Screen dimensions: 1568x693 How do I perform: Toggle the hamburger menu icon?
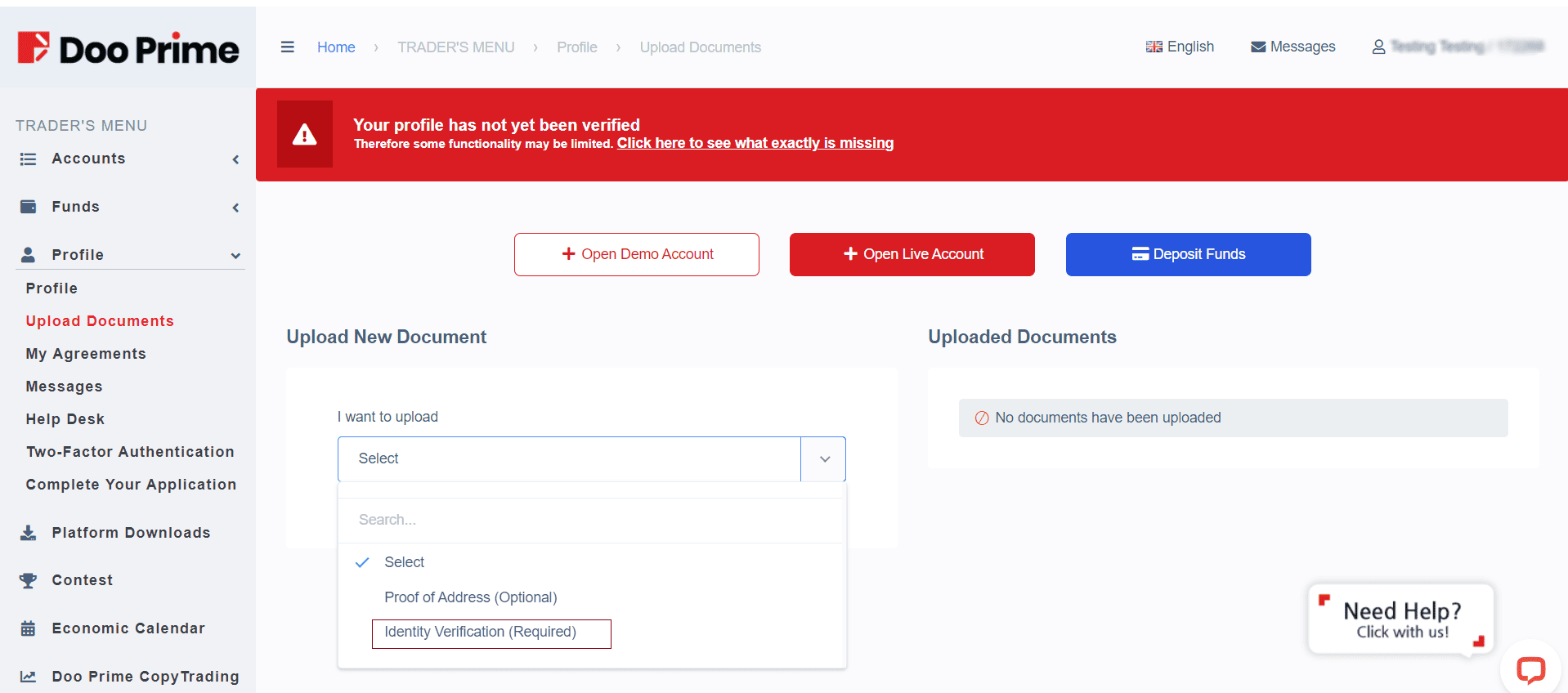coord(287,47)
